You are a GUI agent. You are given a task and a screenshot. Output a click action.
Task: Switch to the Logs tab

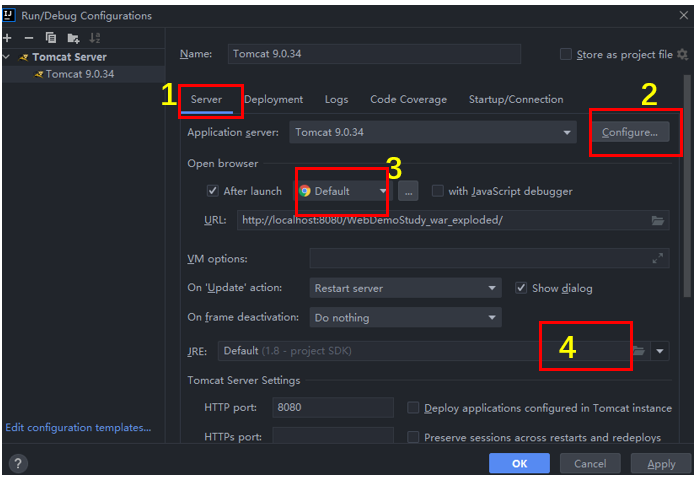pos(336,100)
